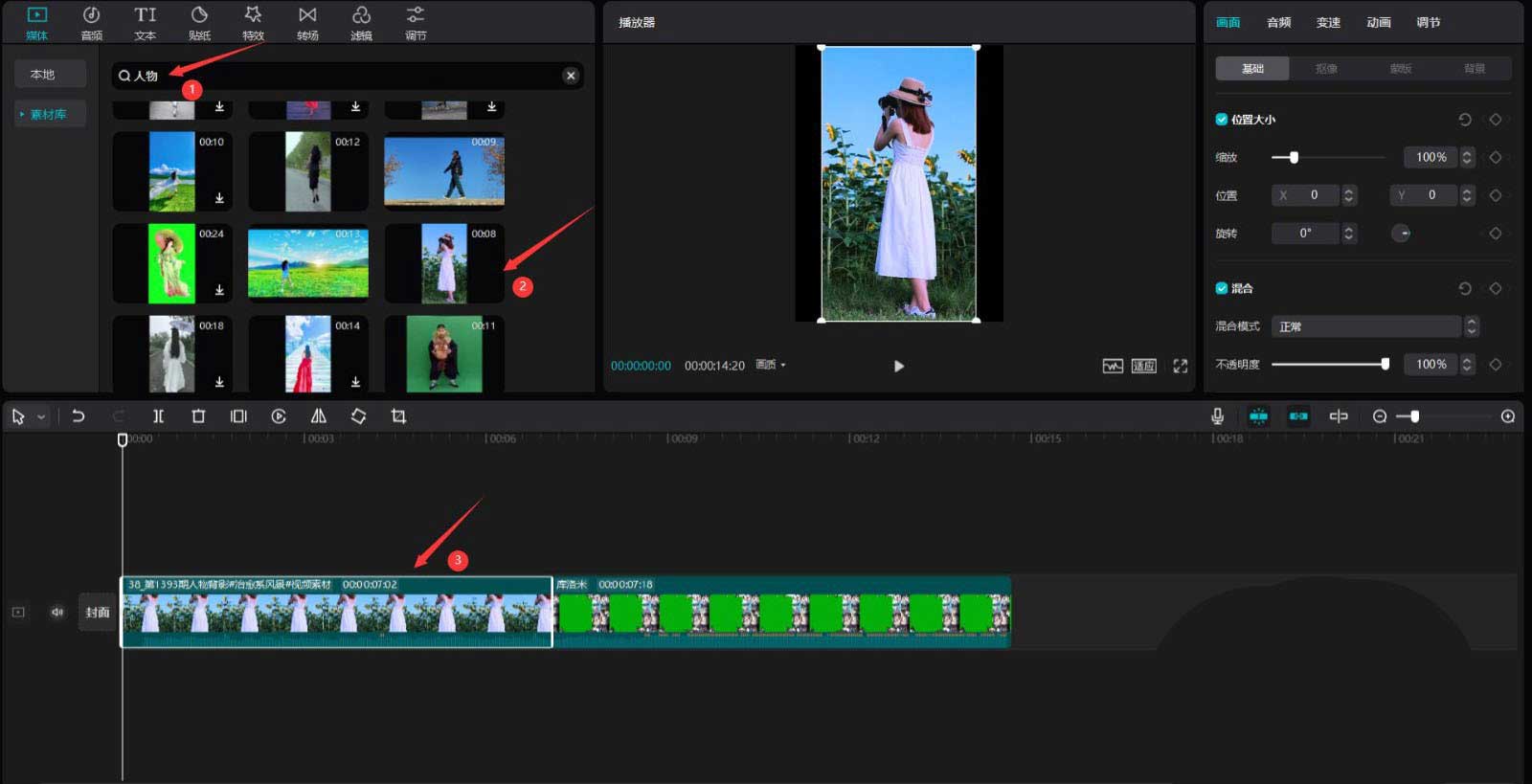The width and height of the screenshot is (1532, 784).
Task: Click the 不透明度 opacity slider handle
Action: 1385,364
